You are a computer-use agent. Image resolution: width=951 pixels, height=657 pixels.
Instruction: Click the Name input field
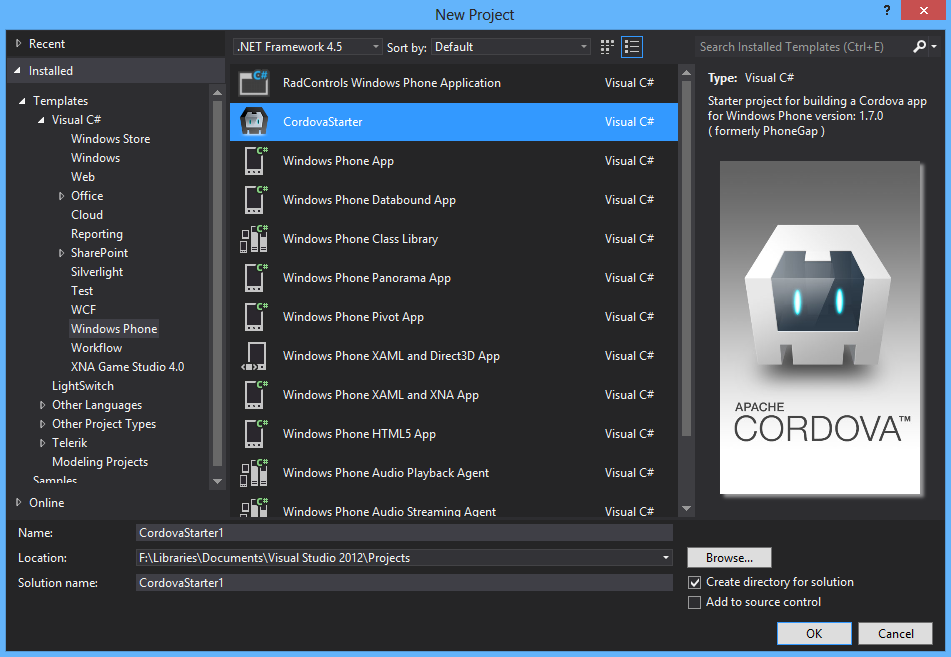click(404, 533)
